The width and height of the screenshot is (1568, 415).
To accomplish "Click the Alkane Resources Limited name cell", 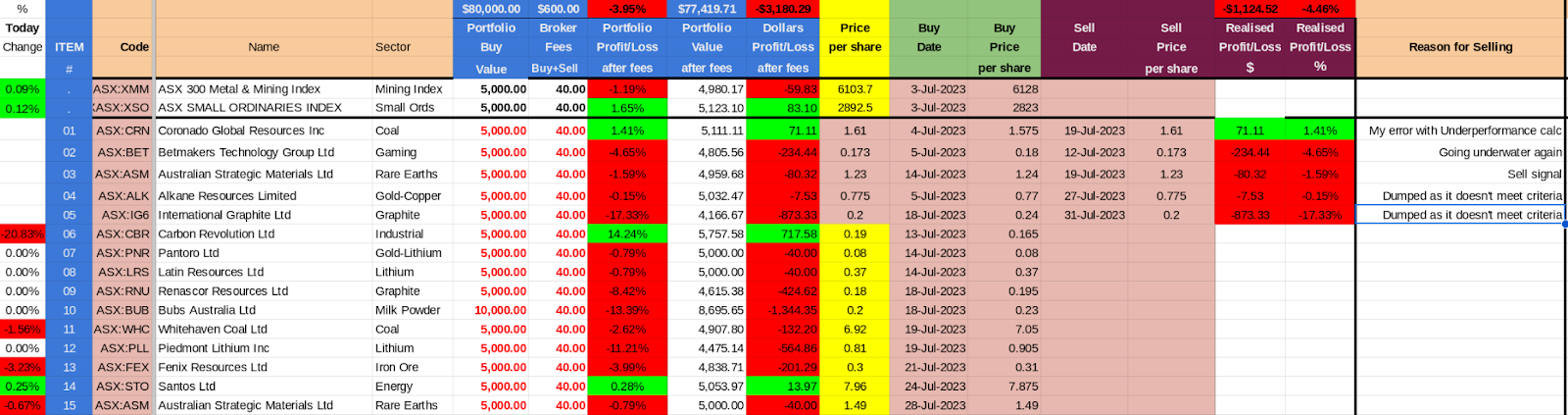I will pyautogui.click(x=264, y=196).
